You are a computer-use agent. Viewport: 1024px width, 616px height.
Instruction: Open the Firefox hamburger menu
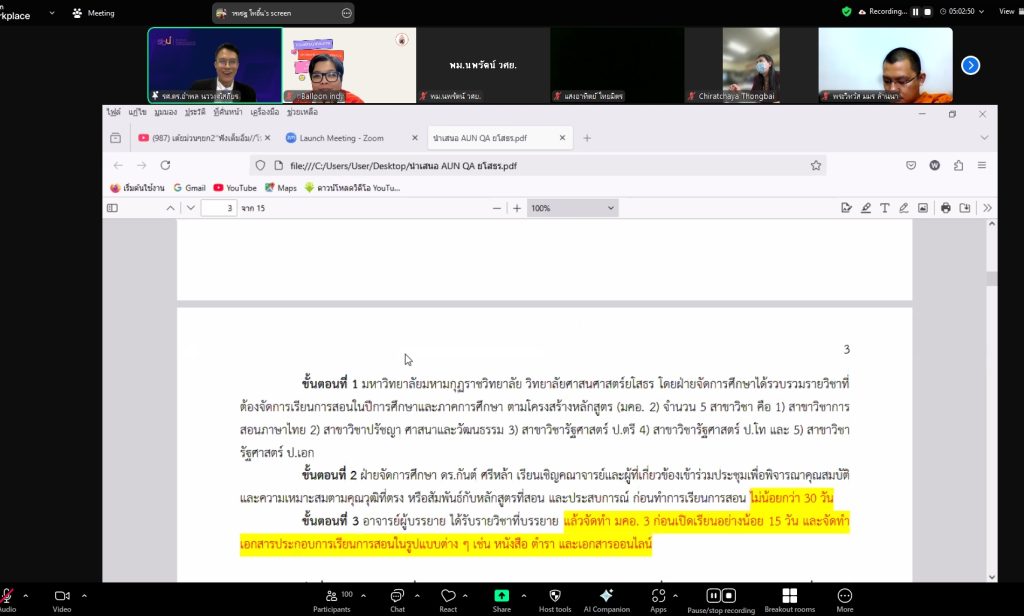click(982, 165)
